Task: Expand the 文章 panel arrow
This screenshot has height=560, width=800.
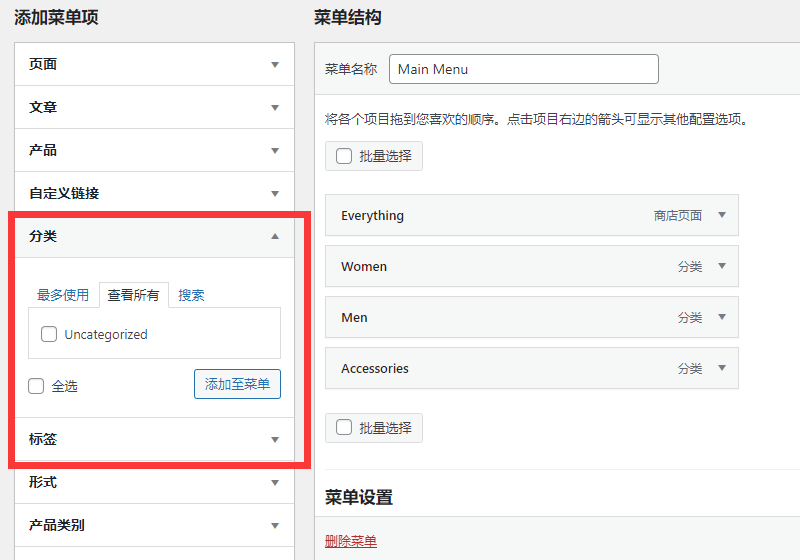Action: pos(275,108)
